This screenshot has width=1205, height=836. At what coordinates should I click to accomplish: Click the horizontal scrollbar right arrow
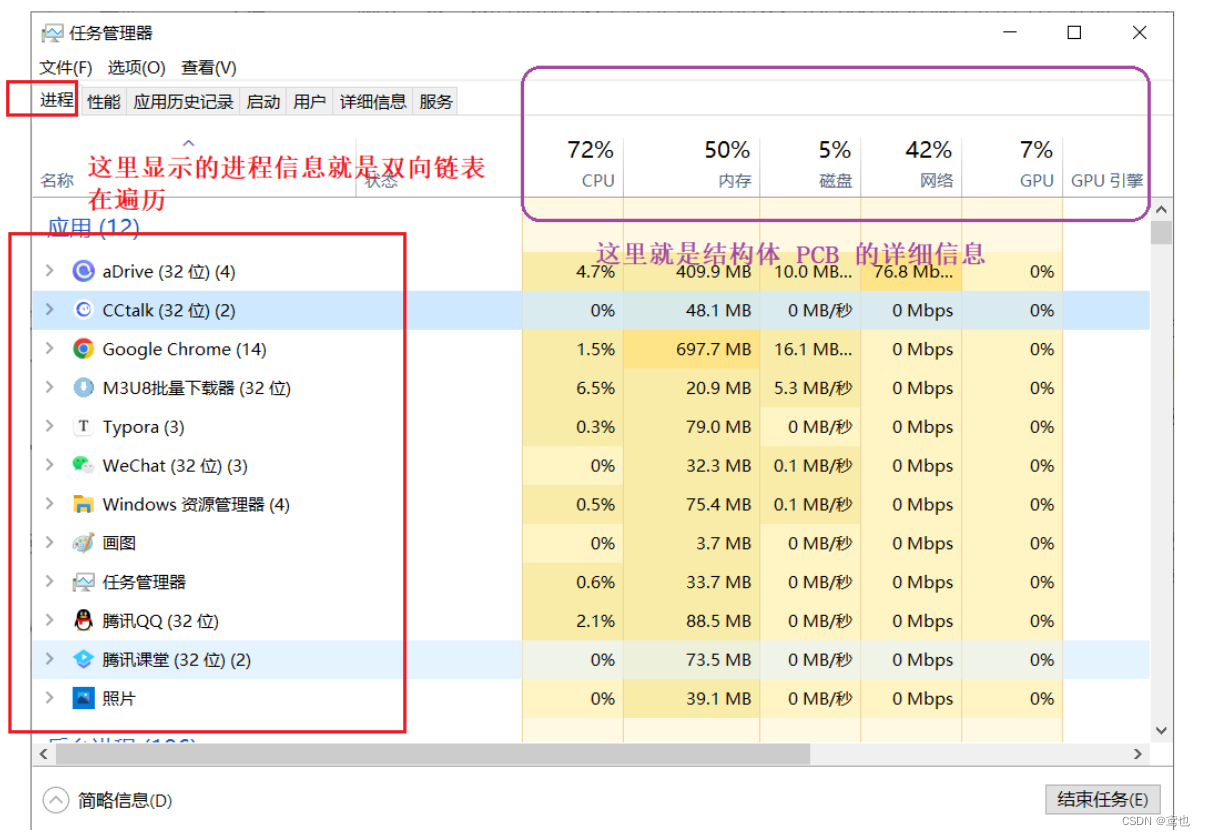click(x=1138, y=753)
